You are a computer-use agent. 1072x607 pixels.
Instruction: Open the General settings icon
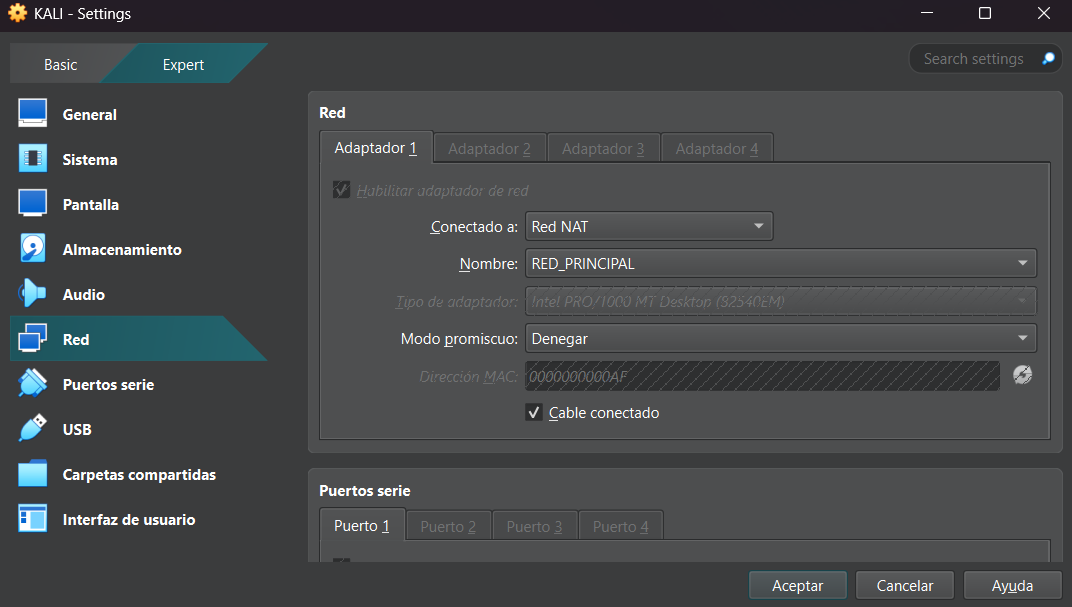33,114
